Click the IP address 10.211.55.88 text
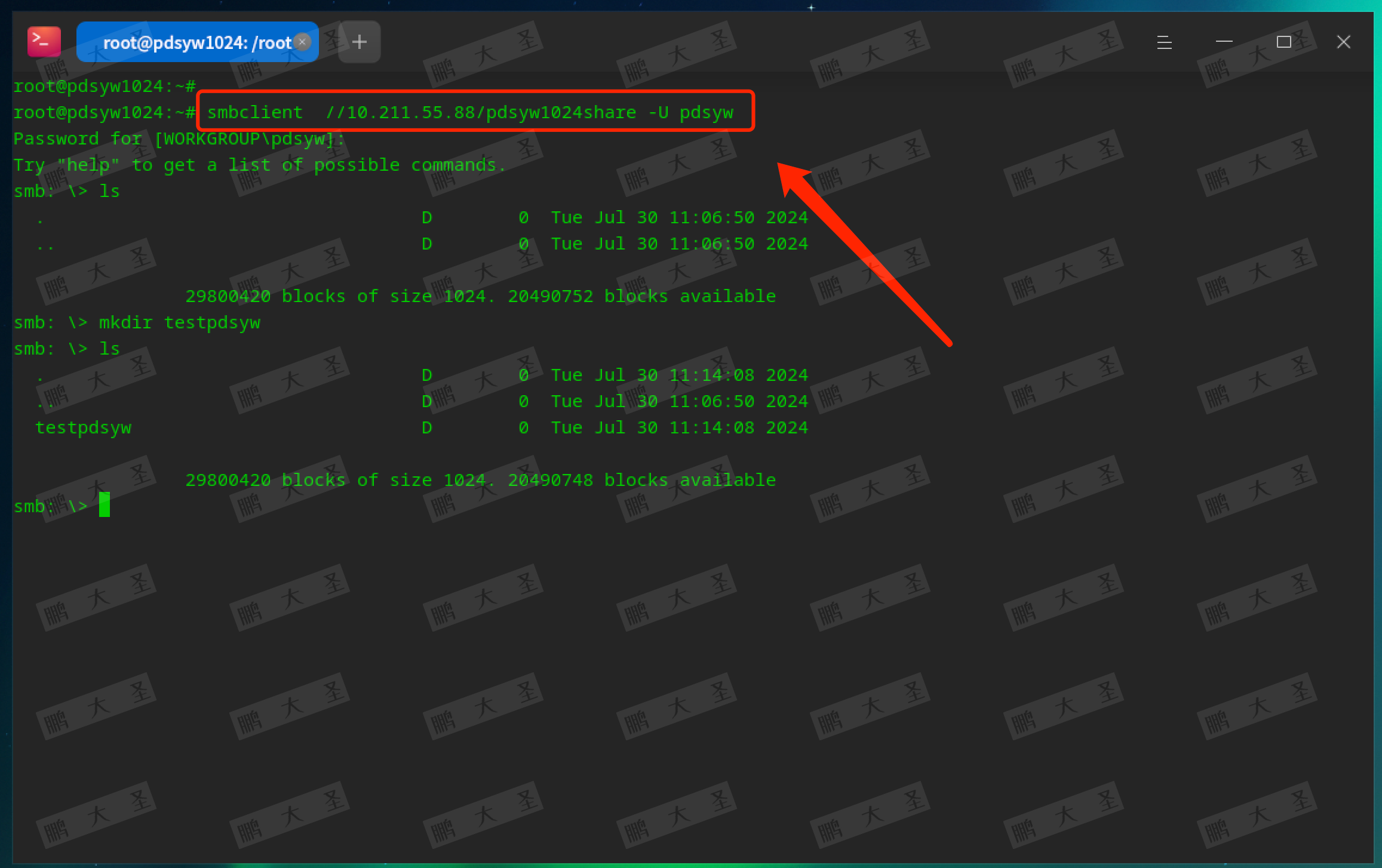 tap(411, 112)
